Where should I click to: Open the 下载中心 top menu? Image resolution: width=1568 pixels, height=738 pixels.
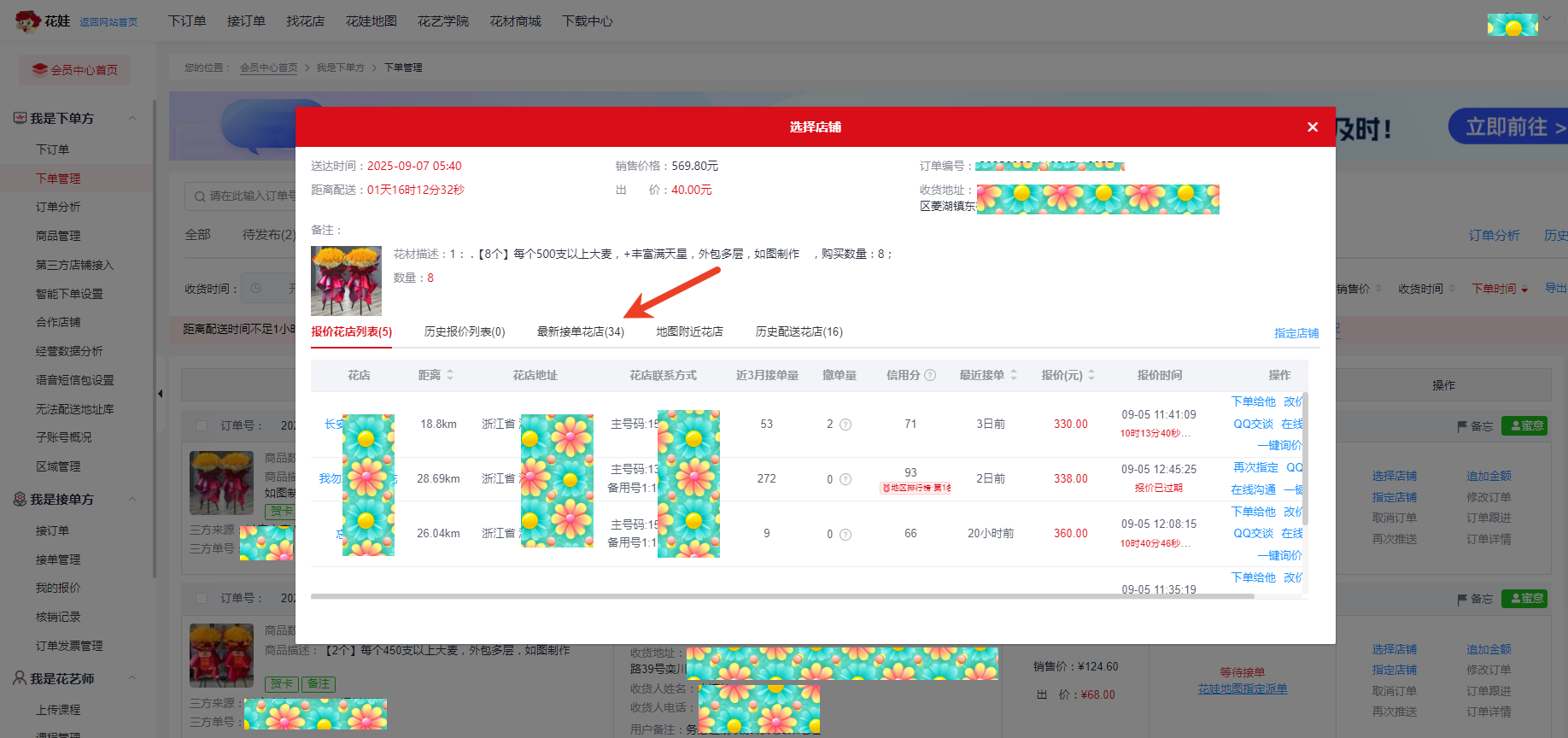587,20
